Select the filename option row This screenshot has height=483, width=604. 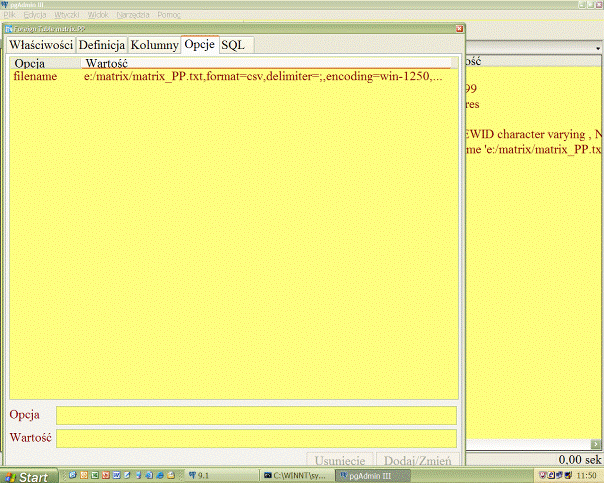pyautogui.click(x=35, y=76)
